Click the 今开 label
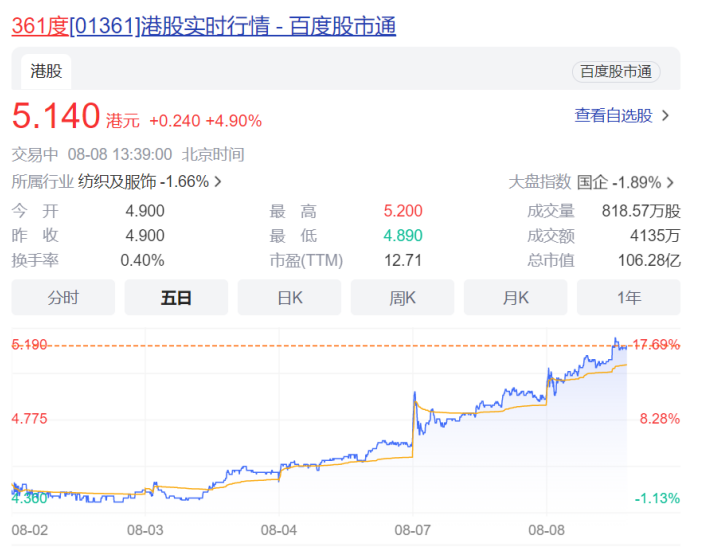This screenshot has width=710, height=549. click(35, 211)
